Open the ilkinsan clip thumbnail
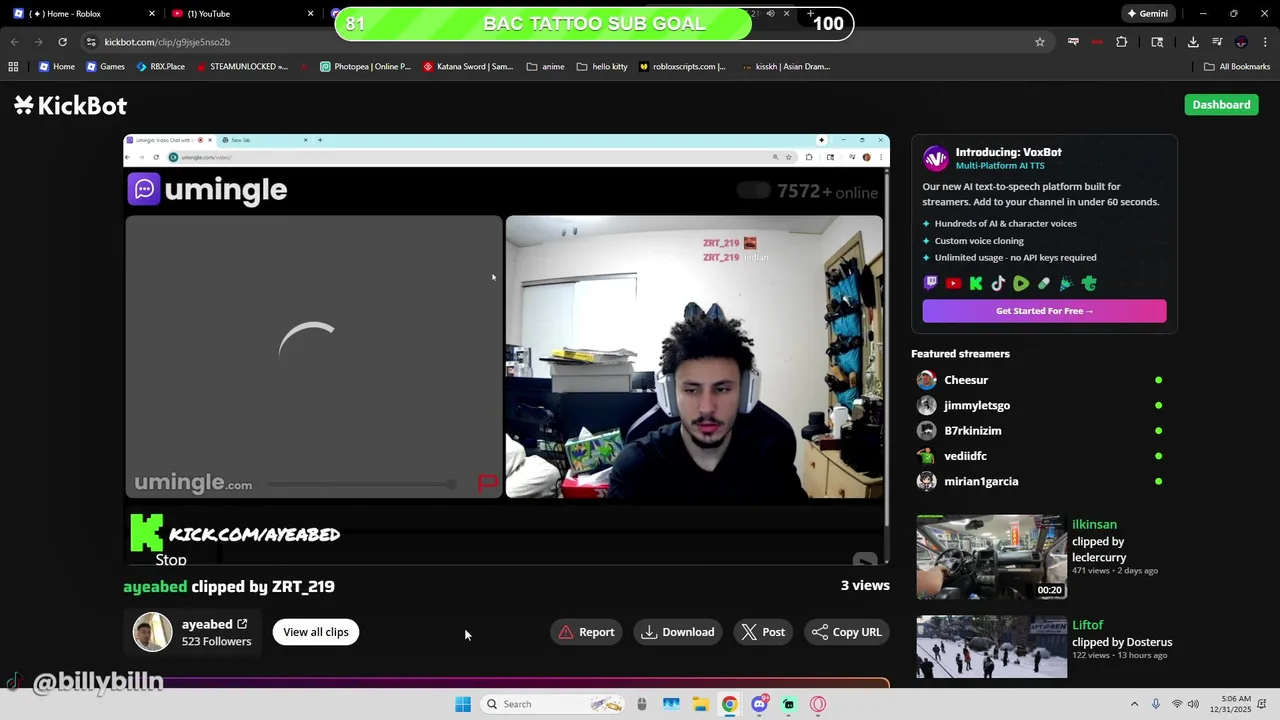Image resolution: width=1280 pixels, height=720 pixels. pos(991,557)
